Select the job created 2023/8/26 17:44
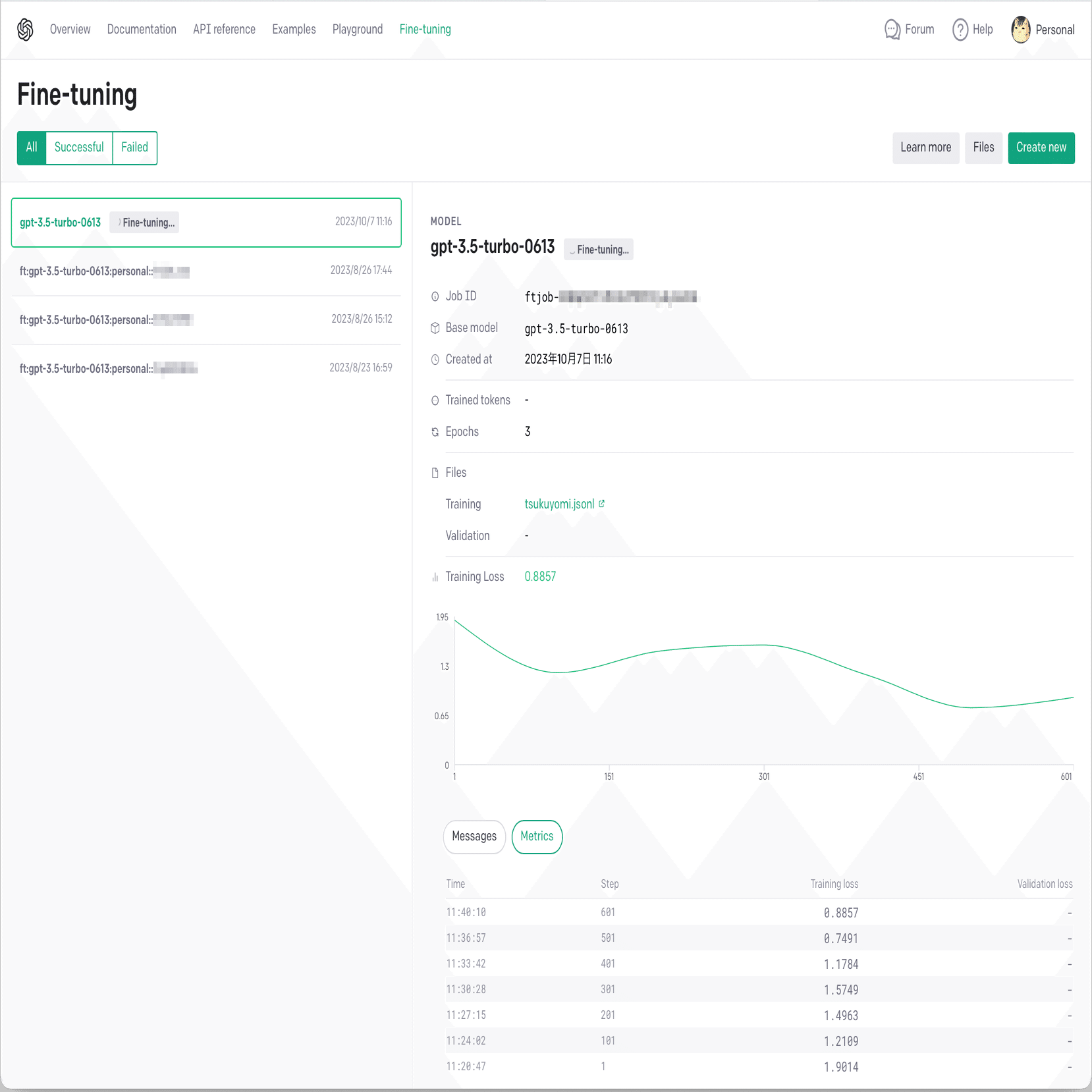The height and width of the screenshot is (1092, 1092). 206,271
